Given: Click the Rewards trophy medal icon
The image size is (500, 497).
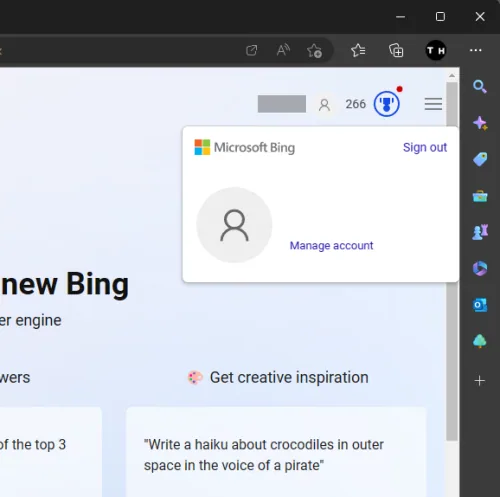Looking at the screenshot, I should click(x=386, y=104).
